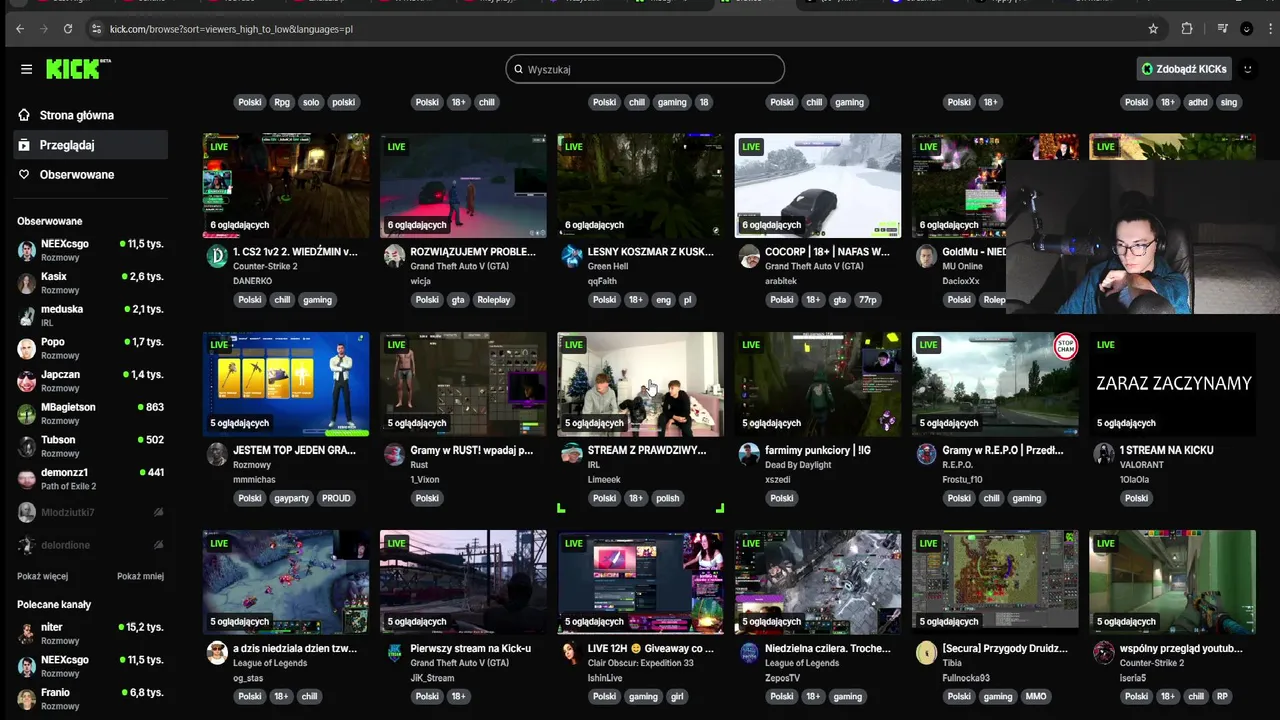Open the Pierwszy stream na Kick-u title

470,648
